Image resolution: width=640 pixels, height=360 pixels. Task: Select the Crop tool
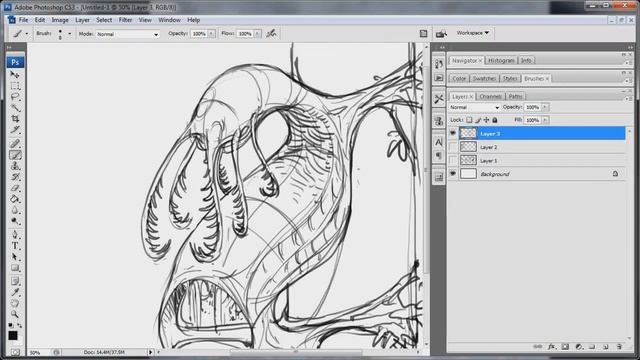tap(15, 119)
